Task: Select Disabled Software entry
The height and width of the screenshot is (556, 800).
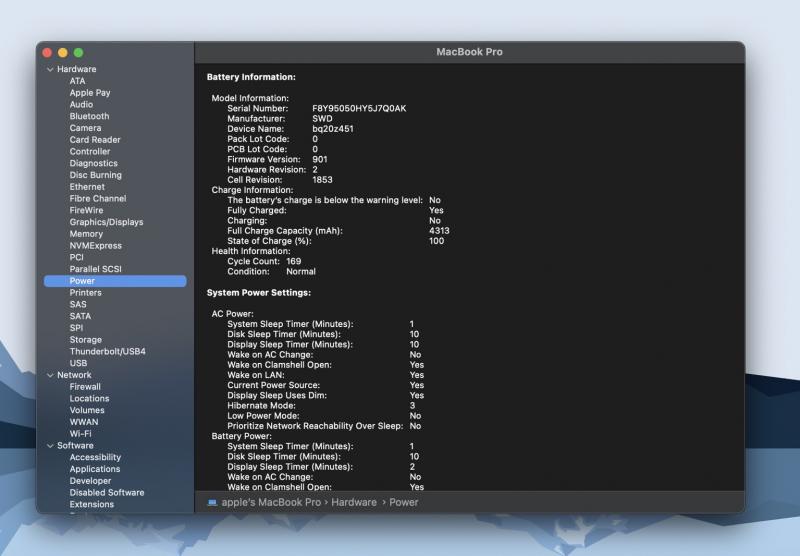Action: click(107, 493)
